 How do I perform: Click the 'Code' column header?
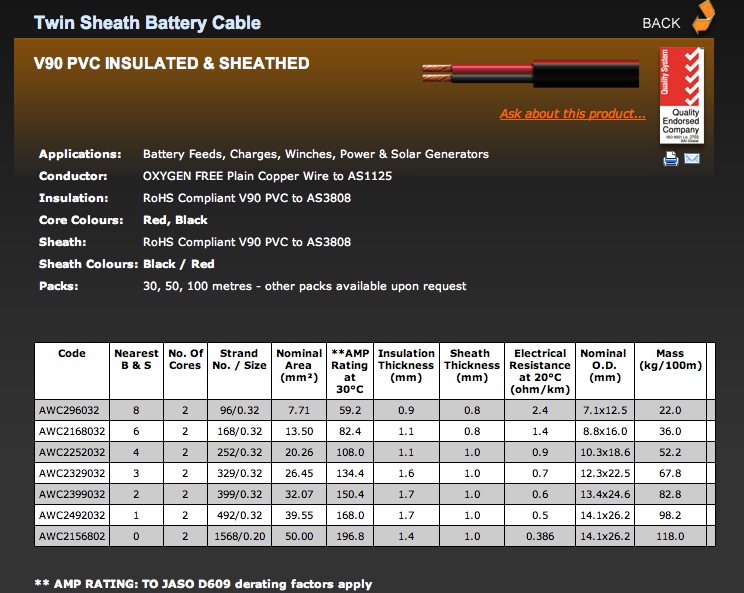click(x=72, y=353)
